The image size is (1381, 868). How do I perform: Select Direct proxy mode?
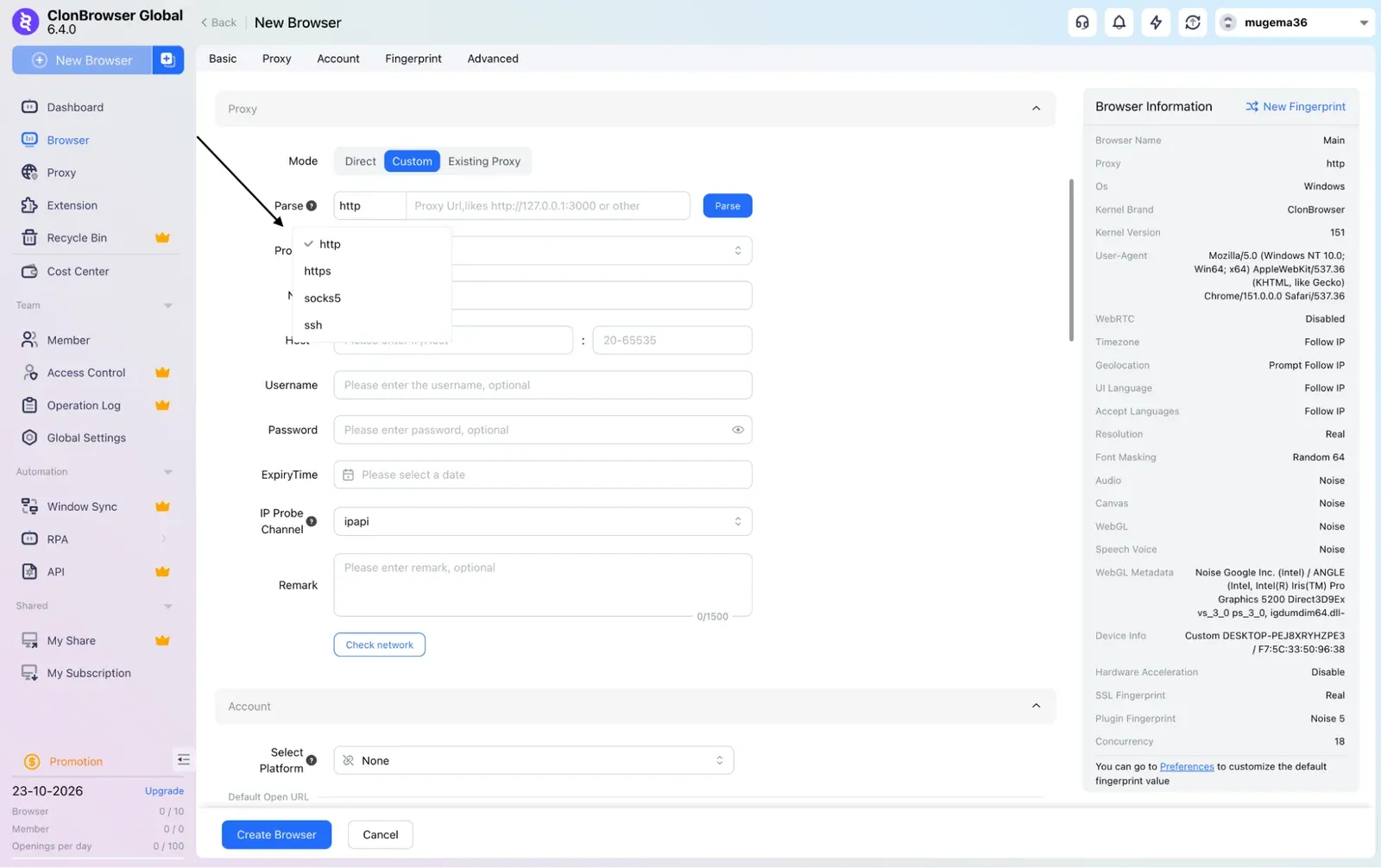(360, 161)
